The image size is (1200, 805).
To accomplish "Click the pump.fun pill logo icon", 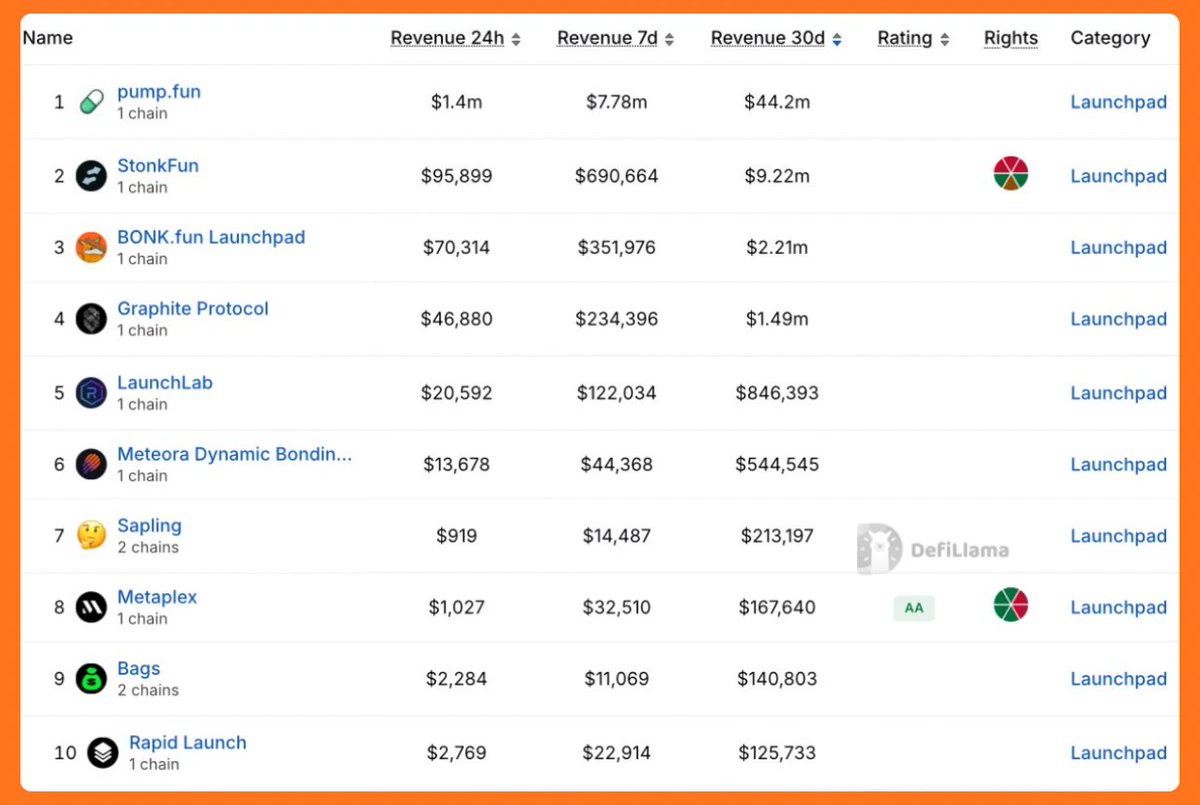I will [x=91, y=102].
